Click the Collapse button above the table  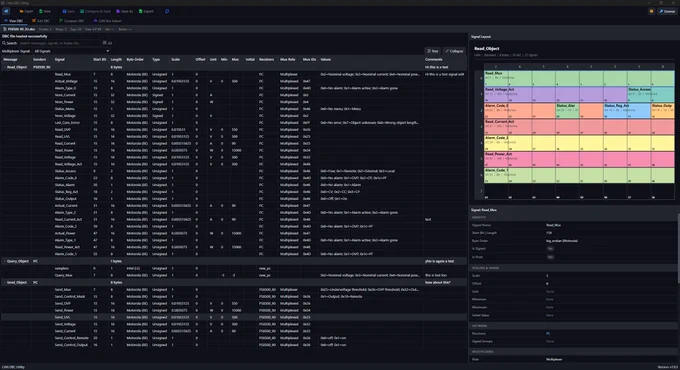[454, 51]
